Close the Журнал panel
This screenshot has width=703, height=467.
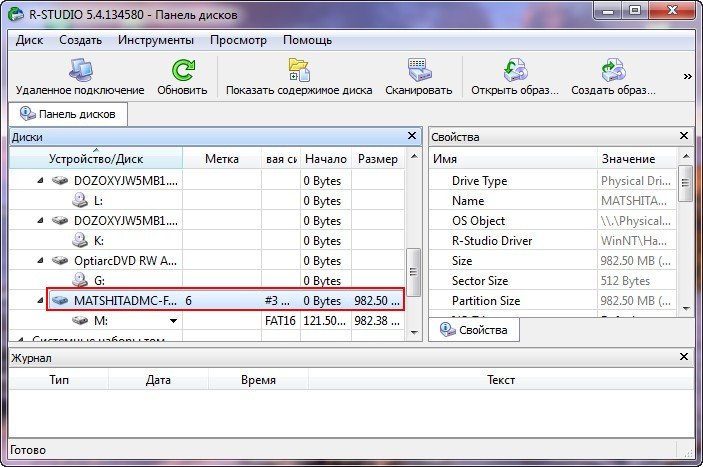point(684,357)
